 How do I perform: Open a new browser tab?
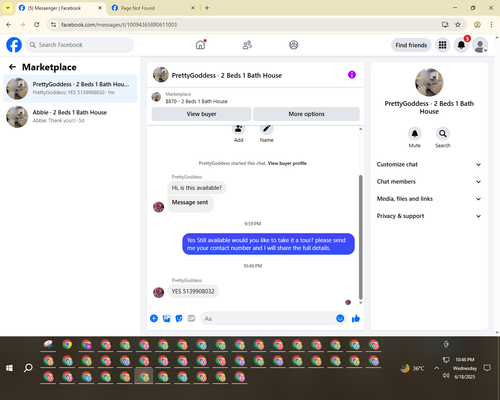[x=207, y=8]
